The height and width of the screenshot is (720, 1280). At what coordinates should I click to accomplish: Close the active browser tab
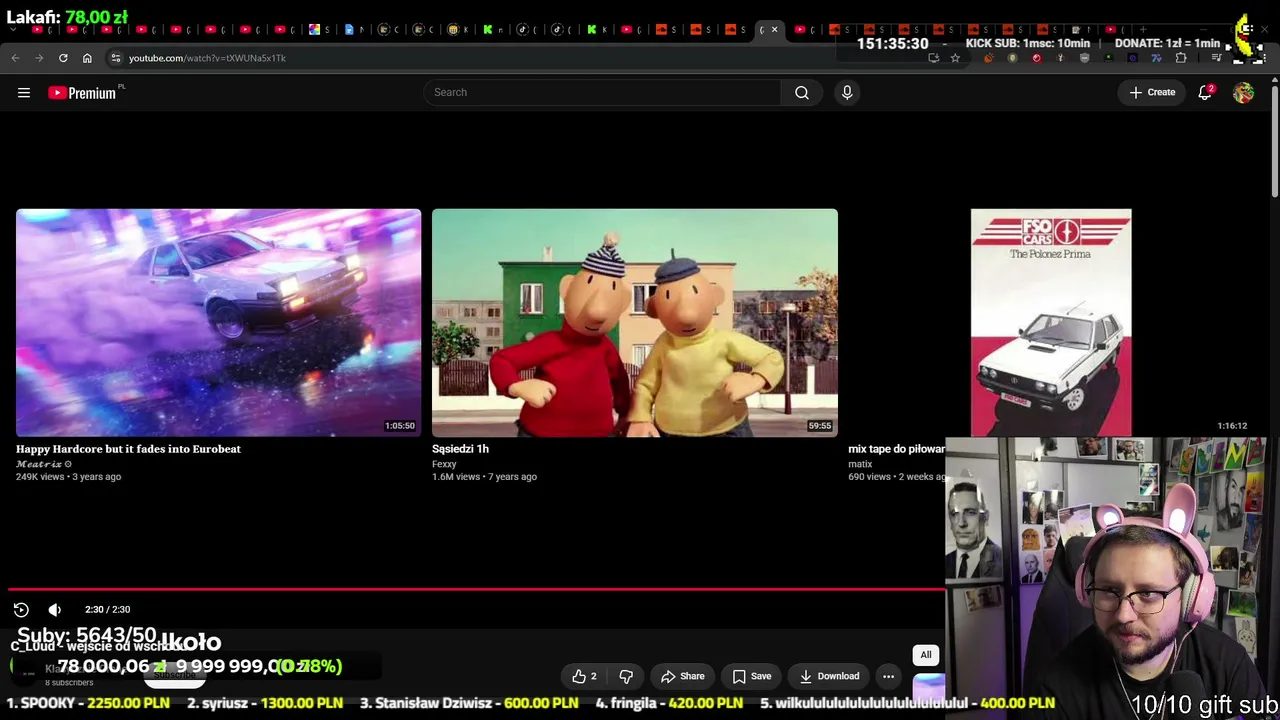pyautogui.click(x=774, y=29)
